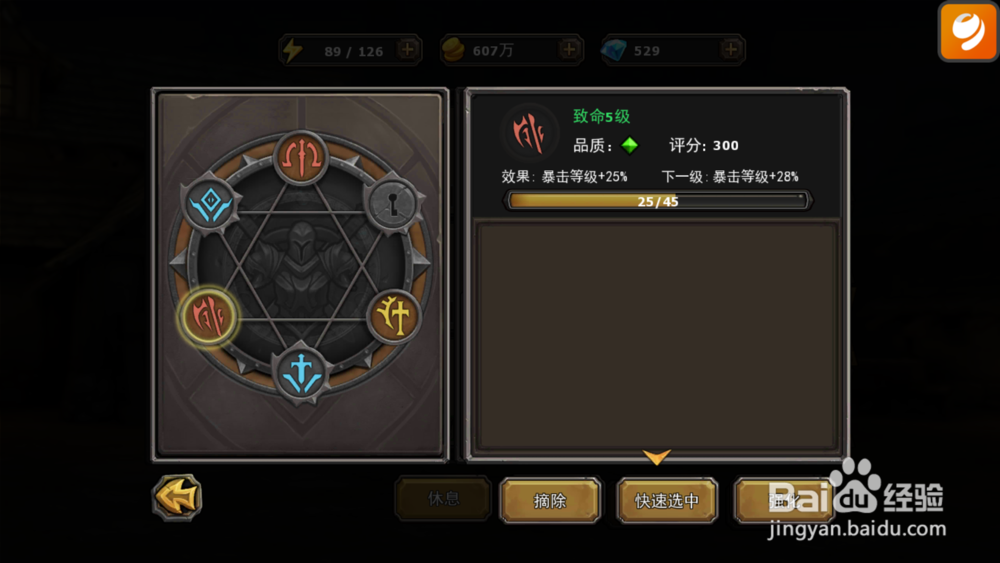Add more diamonds with plus button

(731, 49)
